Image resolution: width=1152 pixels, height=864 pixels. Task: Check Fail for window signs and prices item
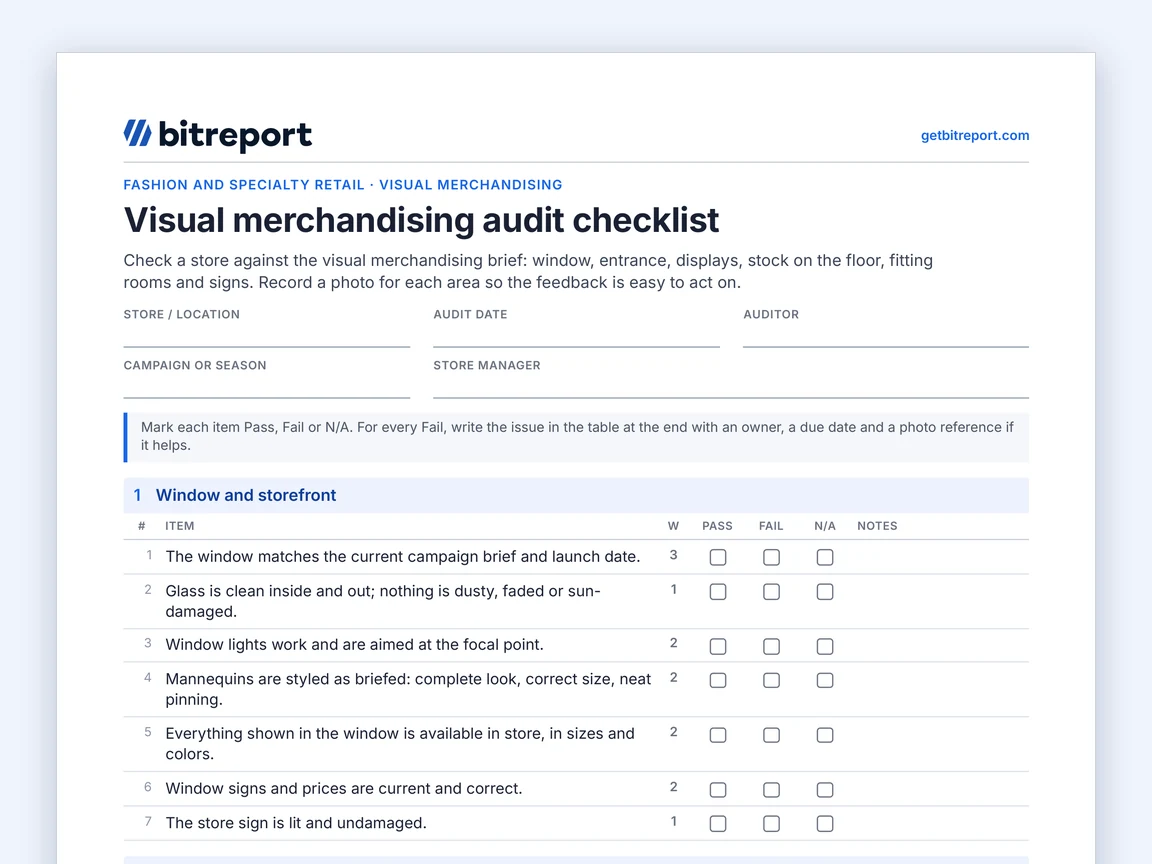pyautogui.click(x=771, y=789)
